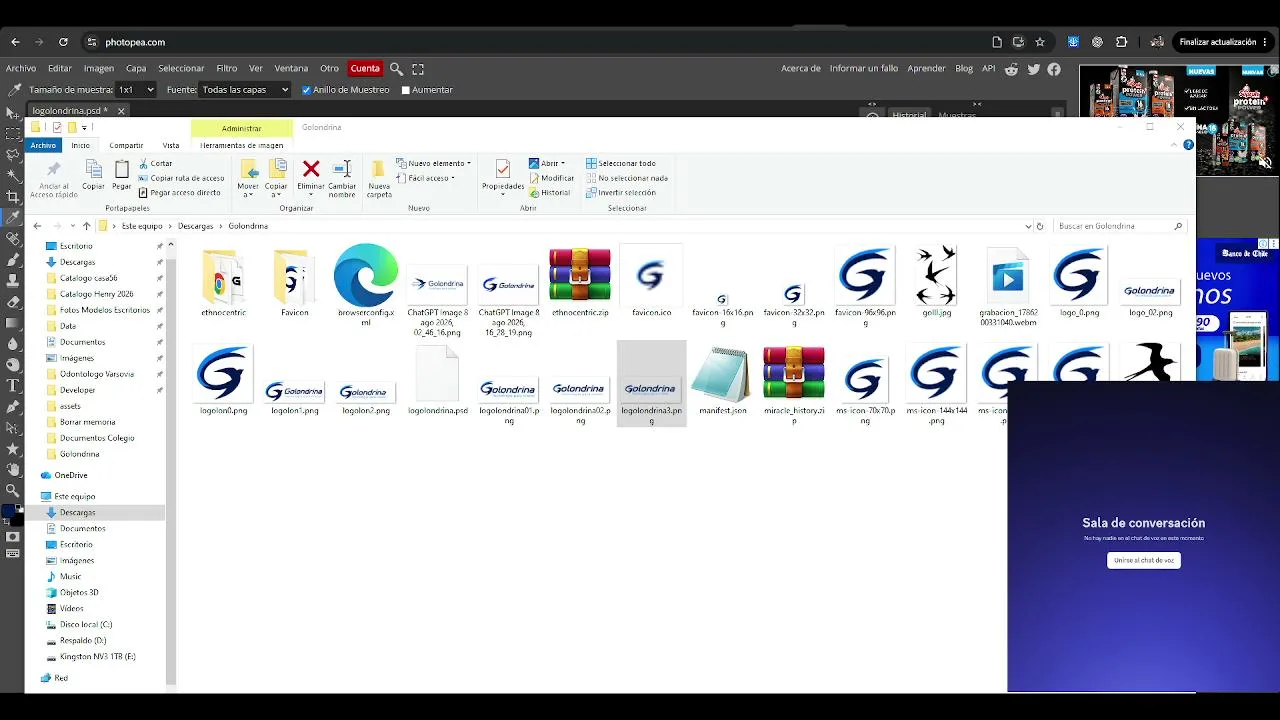
Task: Select Disco local (C:) in navigation pane
Action: click(85, 624)
